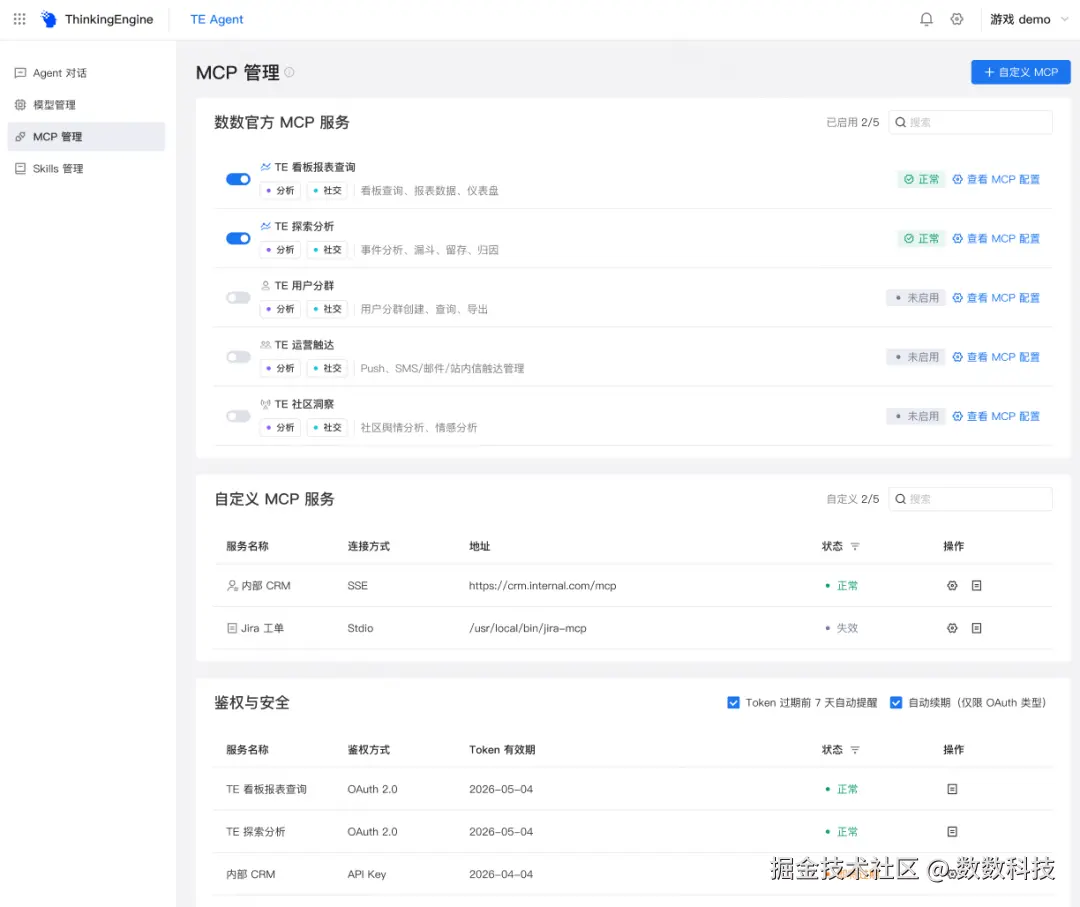1080x907 pixels.
Task: Open 模型管理 in sidebar
Action: [x=86, y=105]
